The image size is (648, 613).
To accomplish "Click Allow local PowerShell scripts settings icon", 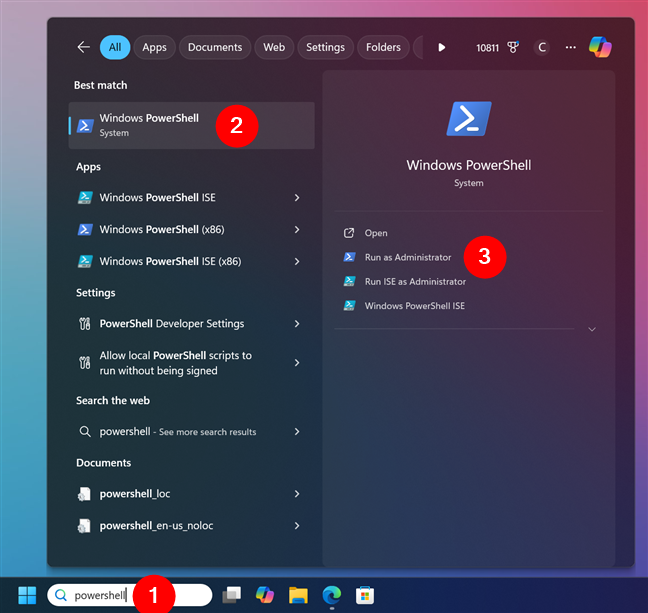I will click(x=85, y=363).
